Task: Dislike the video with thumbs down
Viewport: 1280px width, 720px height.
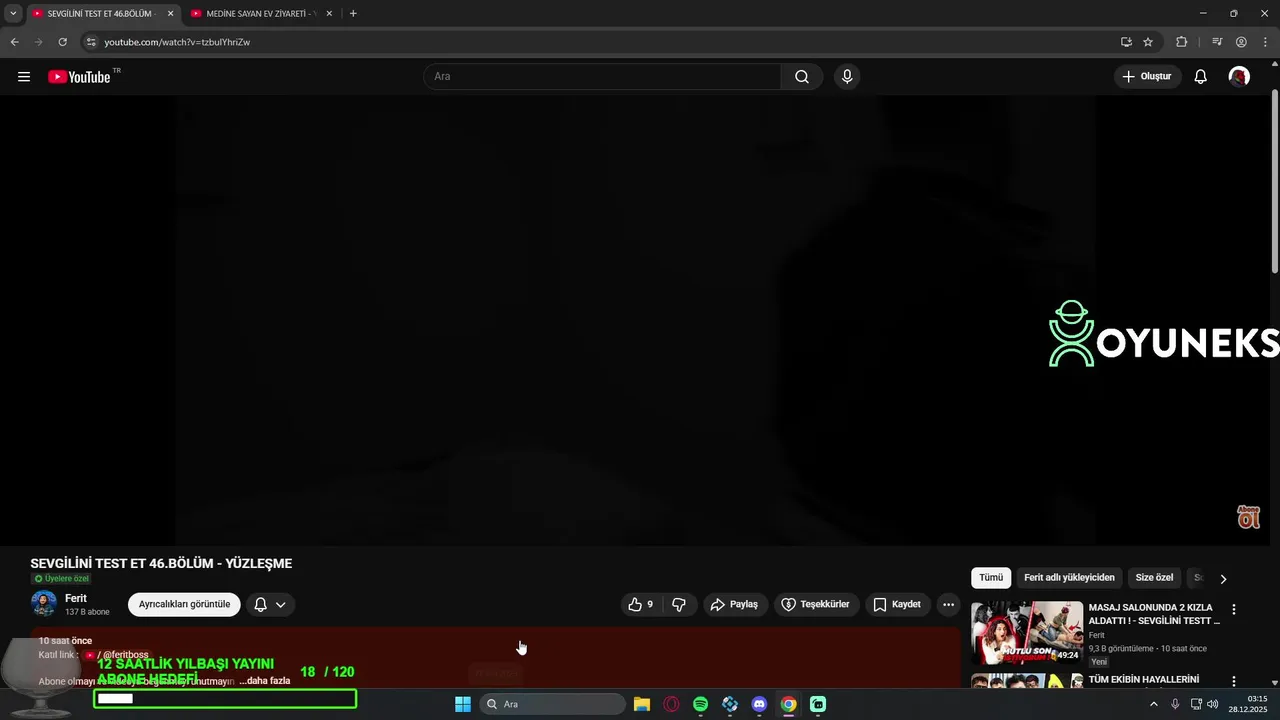Action: point(679,604)
